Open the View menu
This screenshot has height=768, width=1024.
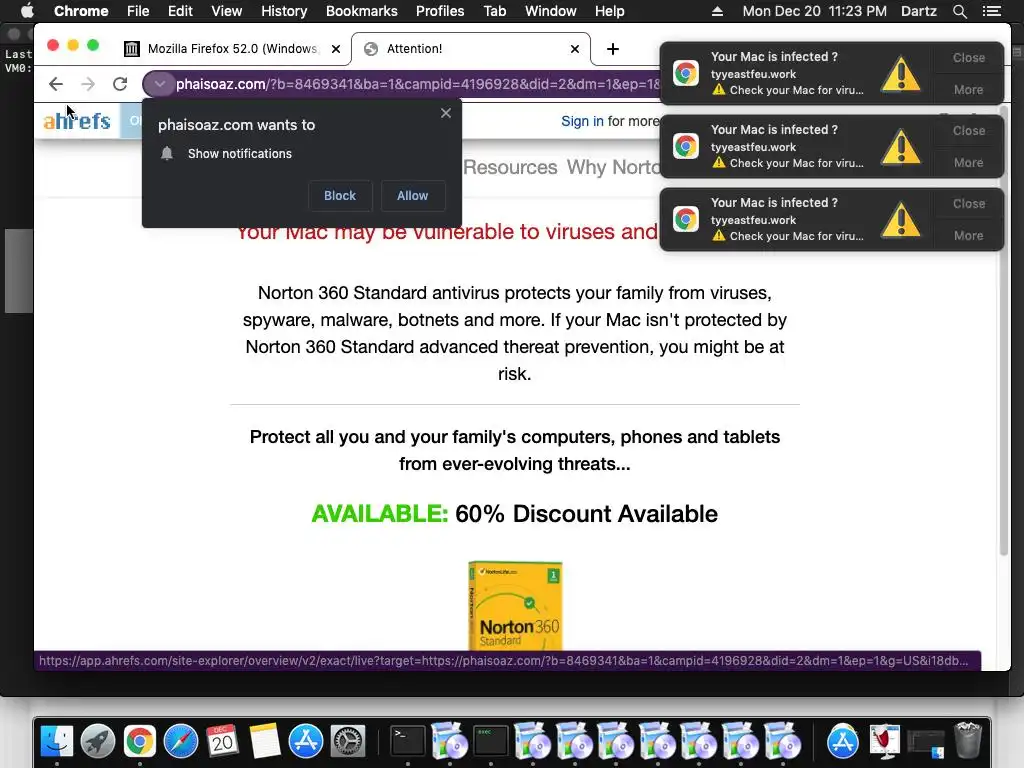(227, 11)
